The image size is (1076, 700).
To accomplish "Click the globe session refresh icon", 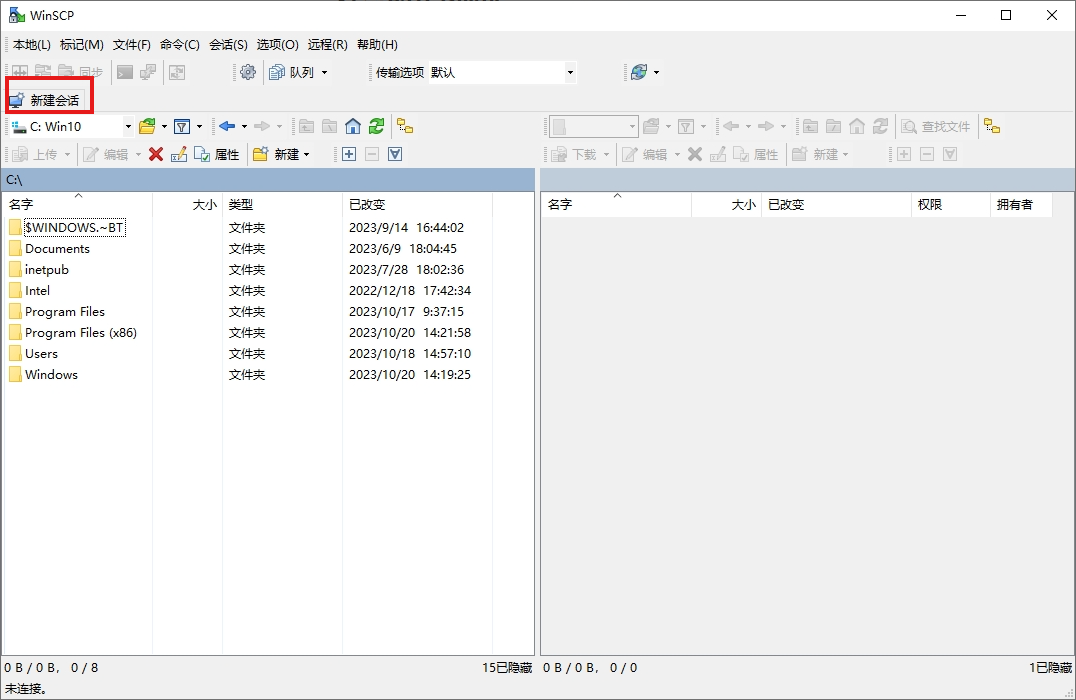I will pyautogui.click(x=639, y=72).
